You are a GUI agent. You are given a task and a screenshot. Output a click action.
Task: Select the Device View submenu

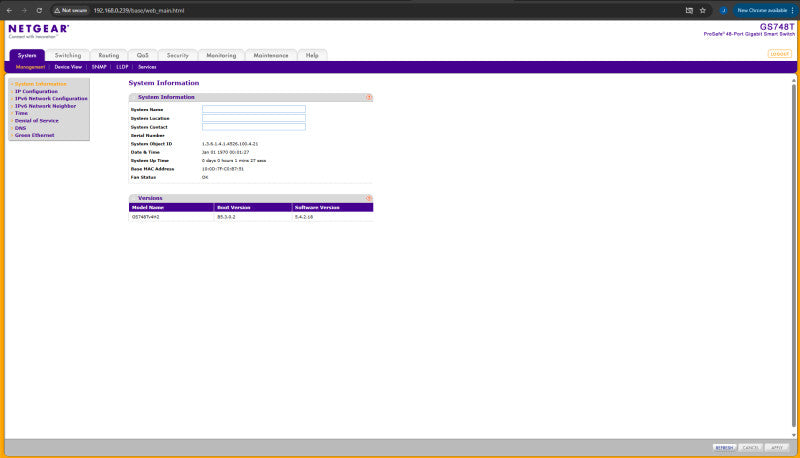coord(68,67)
